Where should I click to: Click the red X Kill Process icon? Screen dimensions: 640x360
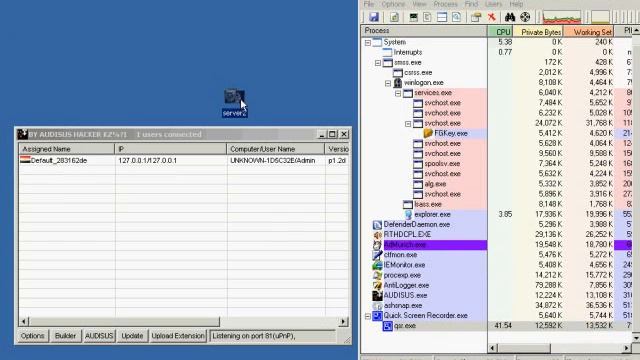pos(491,17)
